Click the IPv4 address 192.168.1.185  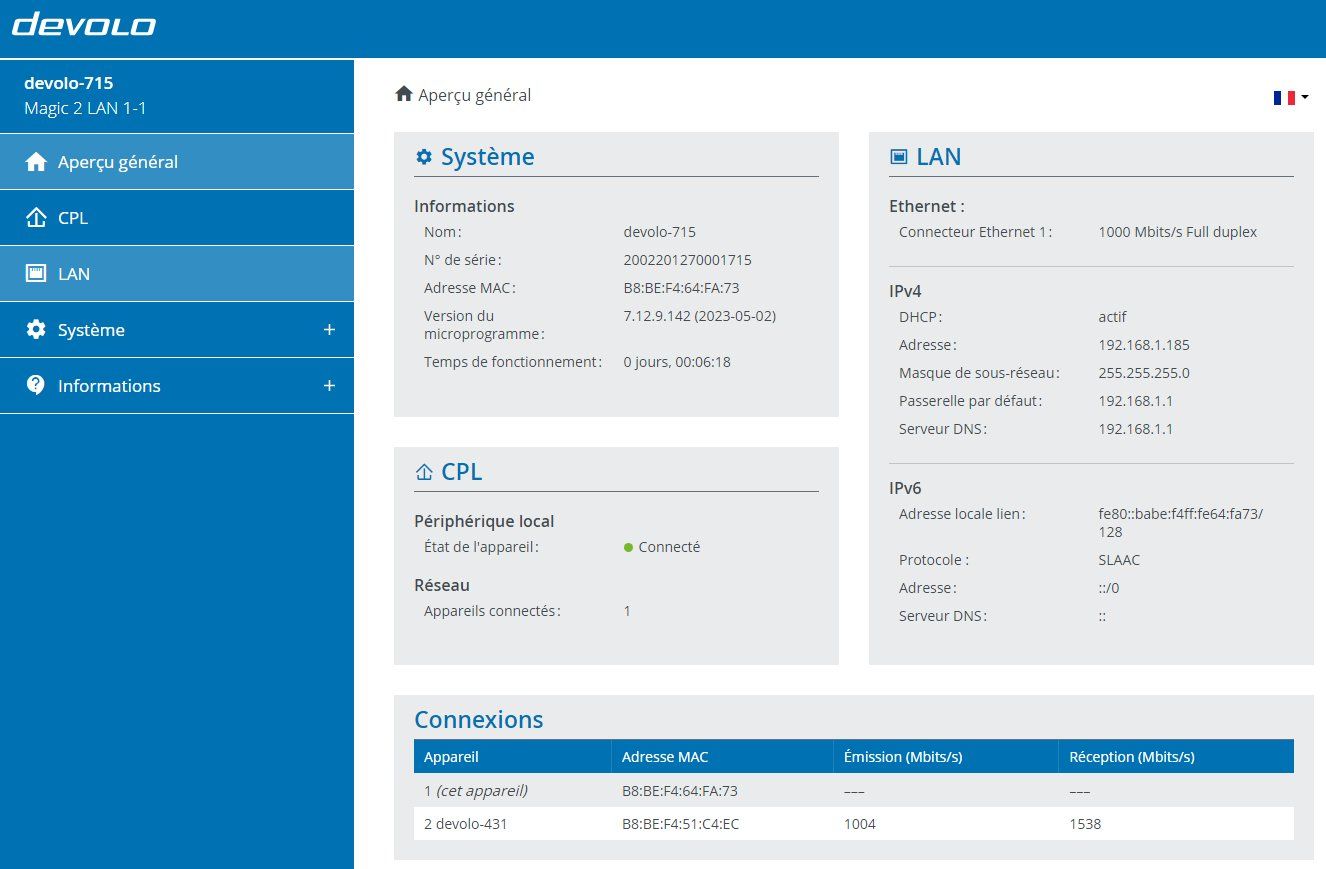[1144, 345]
